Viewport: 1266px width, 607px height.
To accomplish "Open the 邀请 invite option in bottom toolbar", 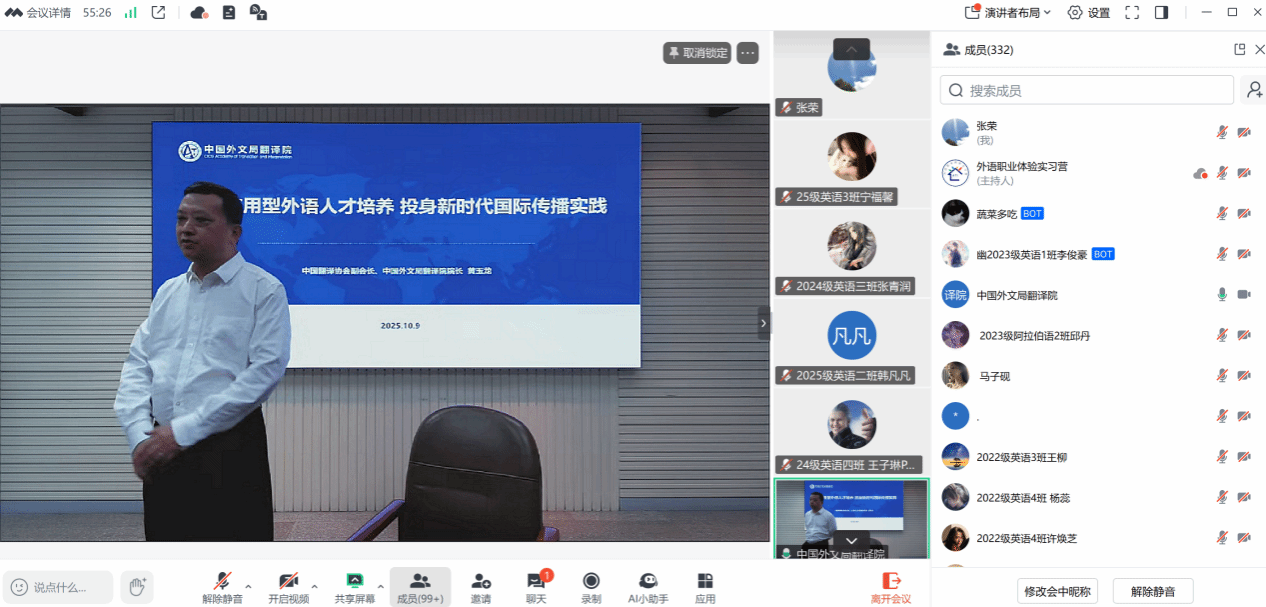I will coord(481,586).
